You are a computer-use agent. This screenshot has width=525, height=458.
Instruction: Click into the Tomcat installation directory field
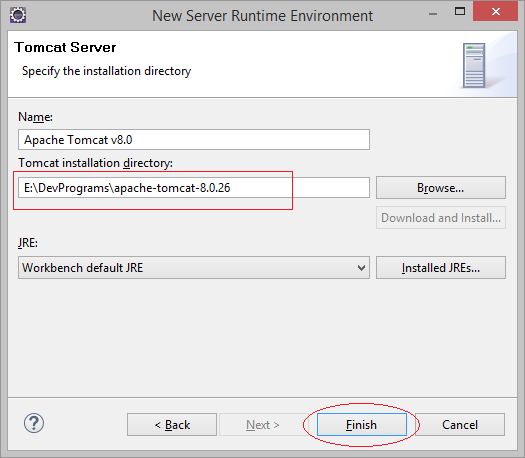point(194,187)
